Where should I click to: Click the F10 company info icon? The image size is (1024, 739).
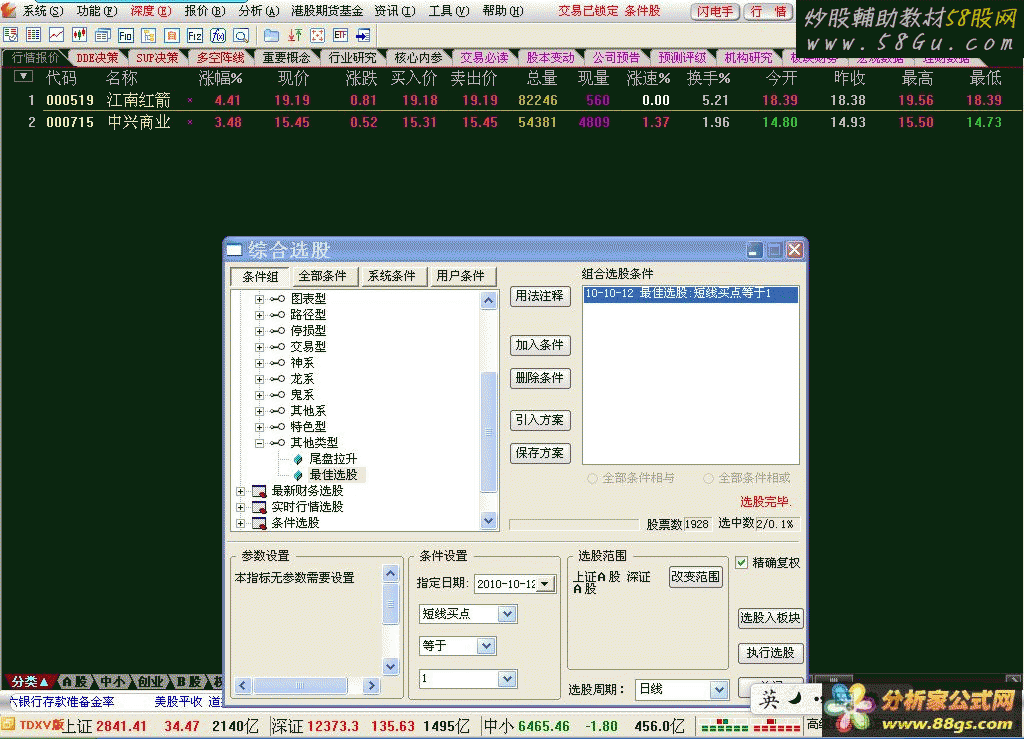125,35
